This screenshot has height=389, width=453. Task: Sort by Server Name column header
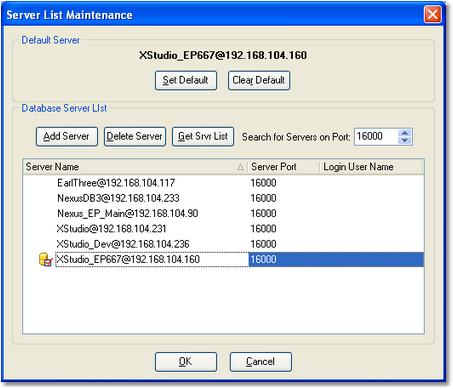tap(135, 167)
